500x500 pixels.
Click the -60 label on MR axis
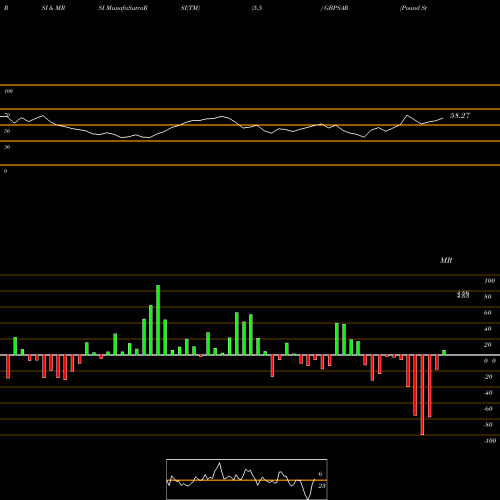488,409
